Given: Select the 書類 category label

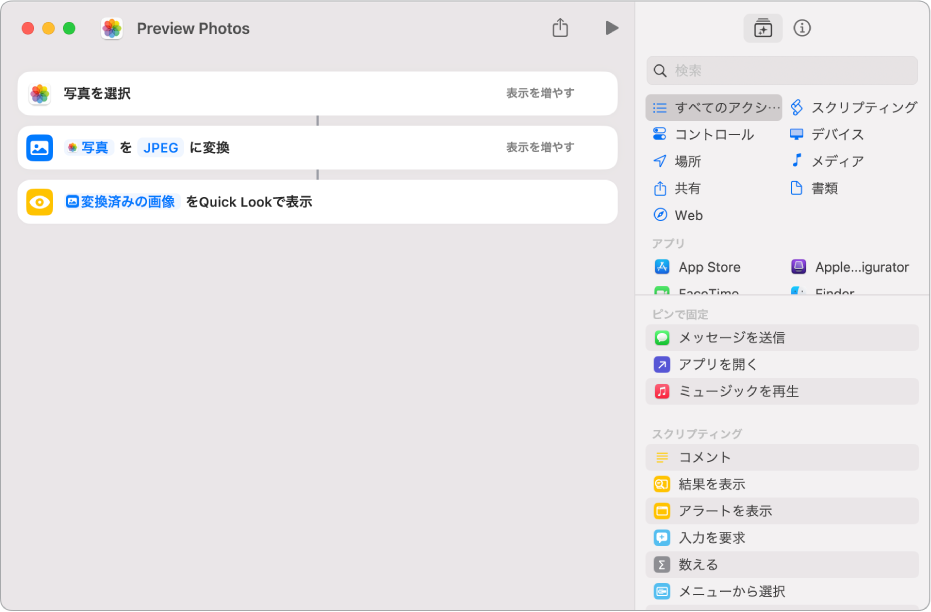Looking at the screenshot, I should (x=824, y=188).
